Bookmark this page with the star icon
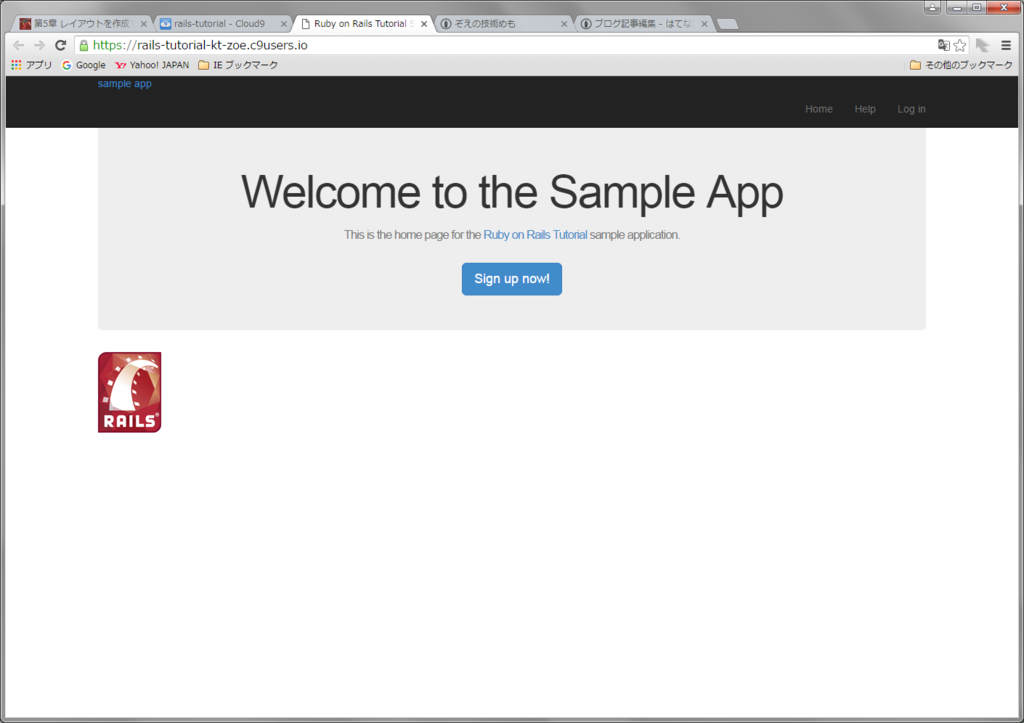Image resolution: width=1024 pixels, height=723 pixels. pyautogui.click(x=960, y=45)
